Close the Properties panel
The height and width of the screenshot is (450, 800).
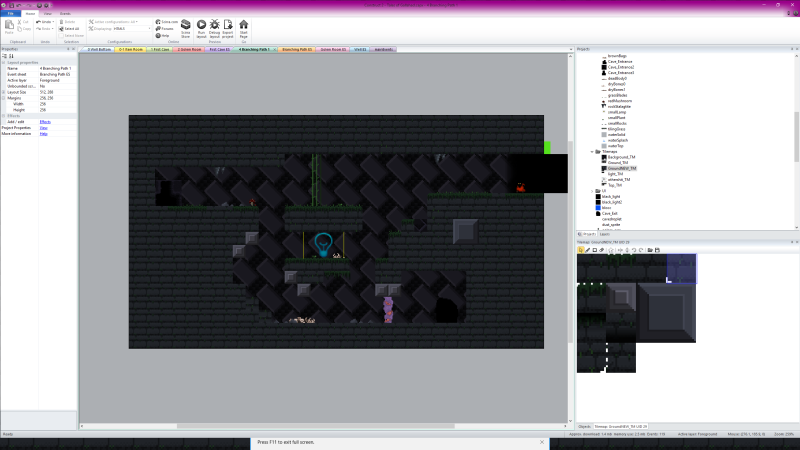[73, 49]
